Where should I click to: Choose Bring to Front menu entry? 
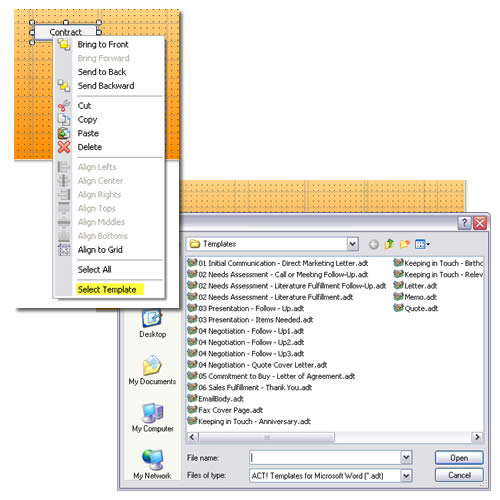click(x=103, y=44)
